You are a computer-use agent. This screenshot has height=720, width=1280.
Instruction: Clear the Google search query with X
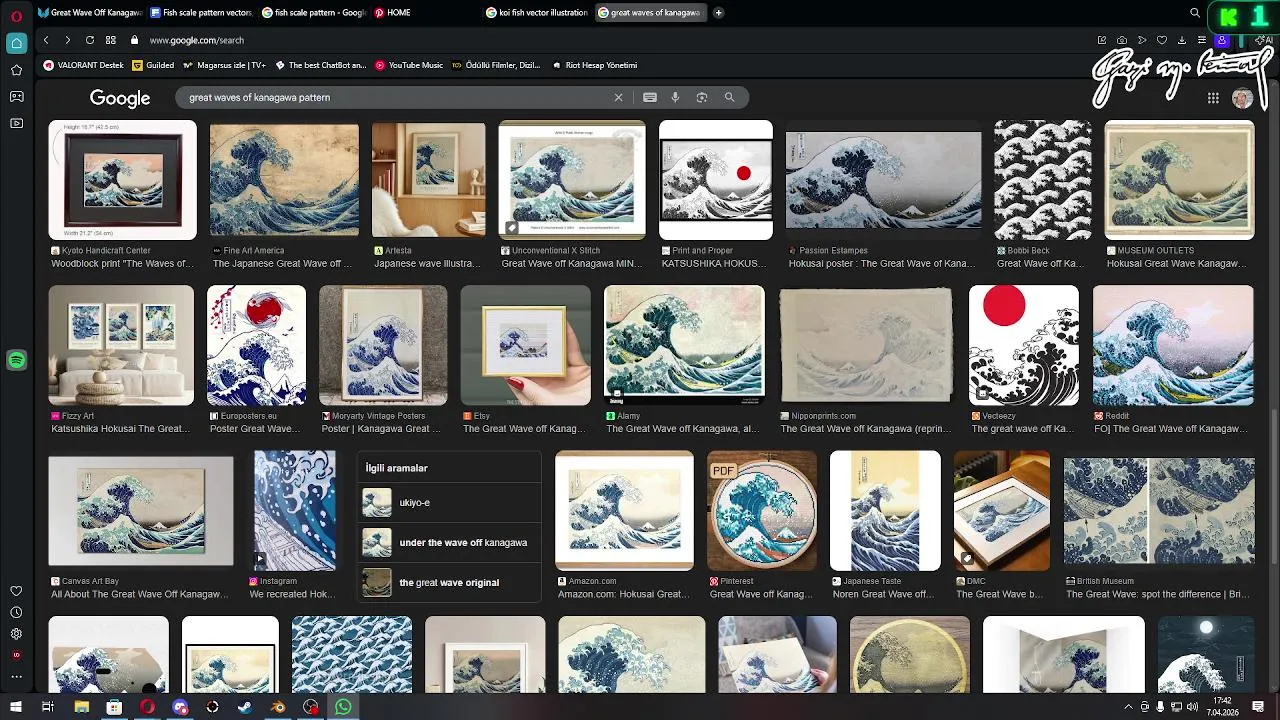[x=618, y=97]
